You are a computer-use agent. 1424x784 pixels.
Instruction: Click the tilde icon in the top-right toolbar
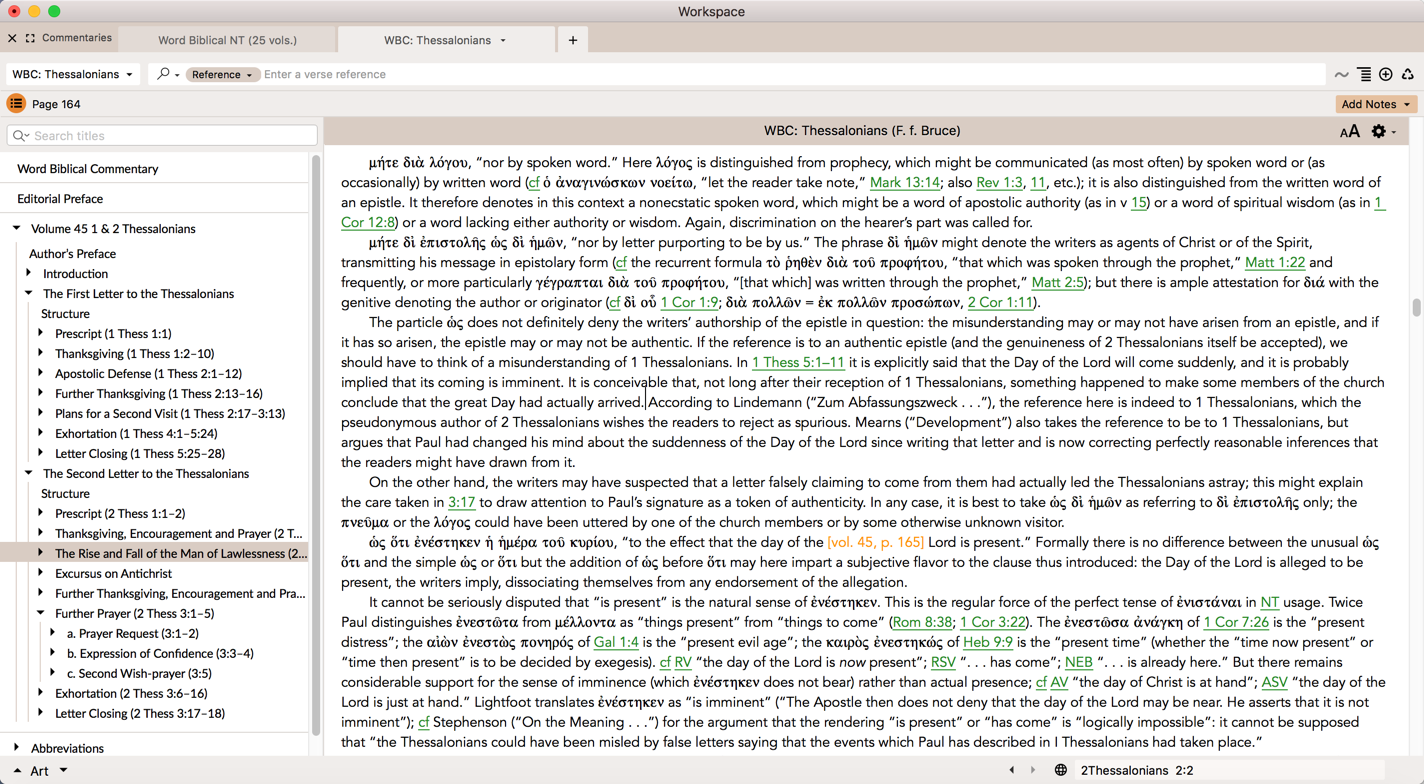click(x=1341, y=74)
